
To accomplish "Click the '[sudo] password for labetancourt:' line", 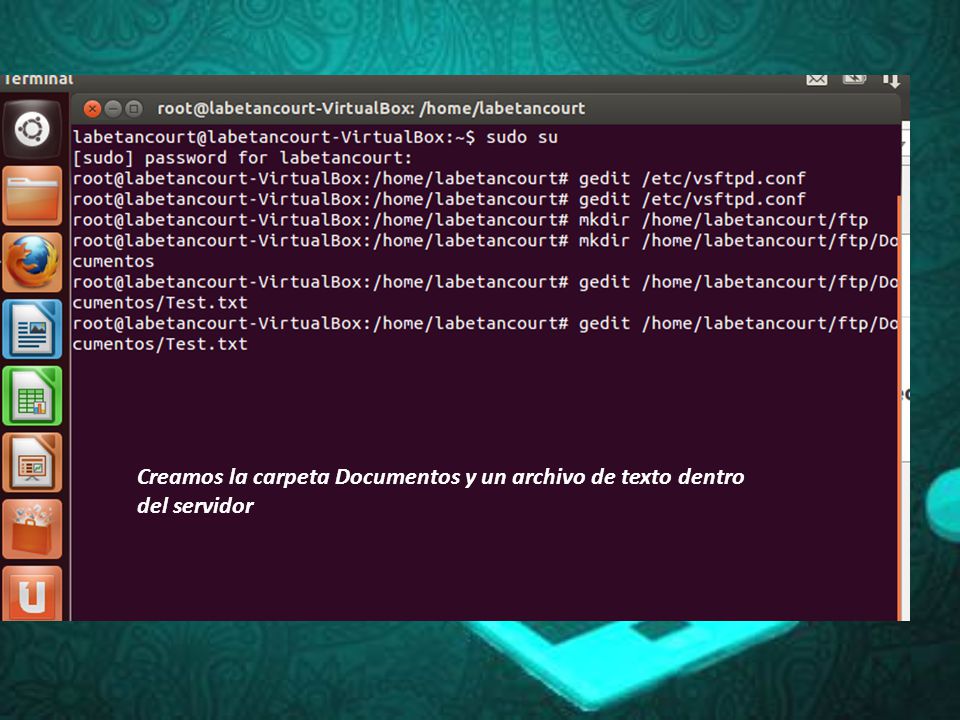I will pos(242,158).
